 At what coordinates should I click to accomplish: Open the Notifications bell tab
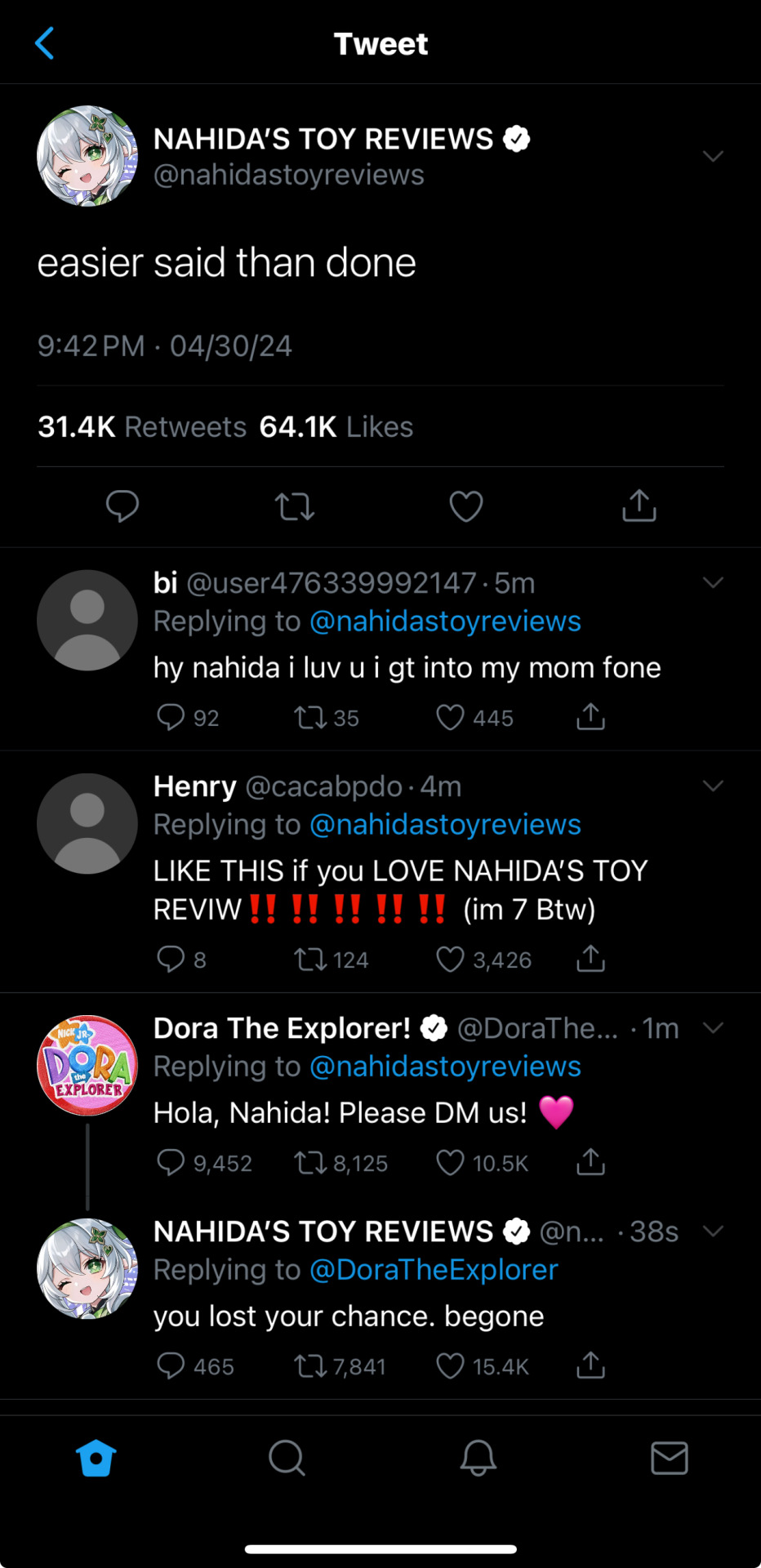coord(478,1458)
